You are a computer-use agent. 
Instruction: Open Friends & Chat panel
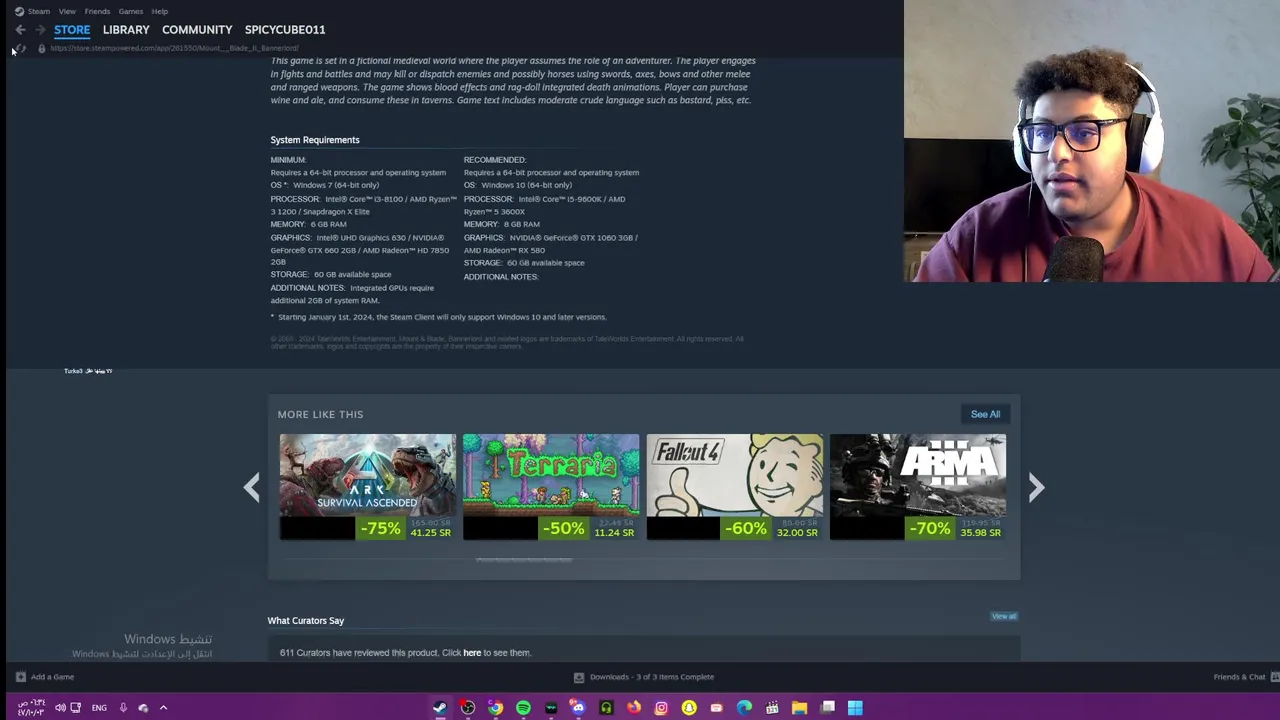pyautogui.click(x=1239, y=677)
